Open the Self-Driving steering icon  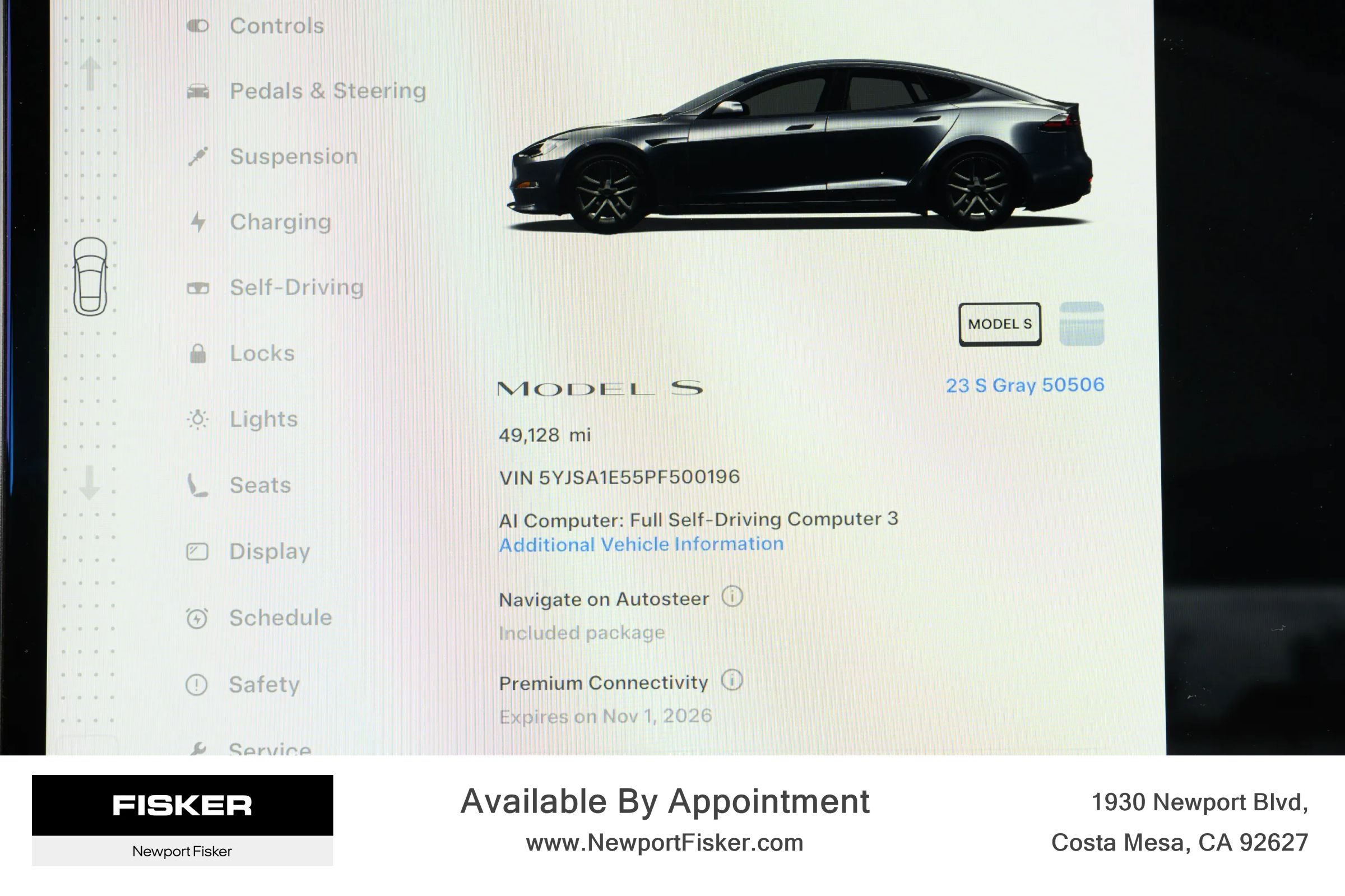[x=198, y=288]
